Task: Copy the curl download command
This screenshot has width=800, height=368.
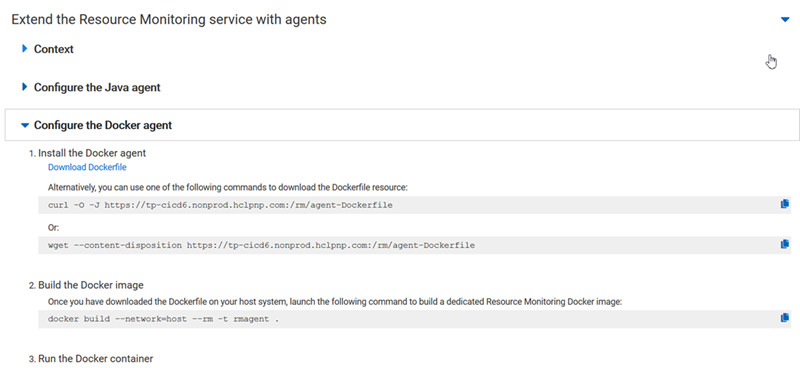Action: click(x=785, y=204)
